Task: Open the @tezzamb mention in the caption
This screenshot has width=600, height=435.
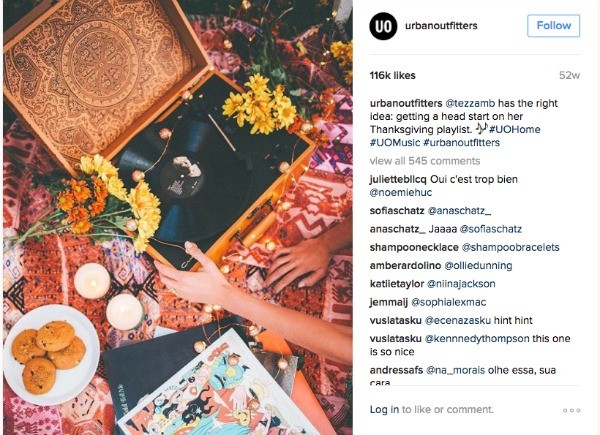Action: pos(470,103)
